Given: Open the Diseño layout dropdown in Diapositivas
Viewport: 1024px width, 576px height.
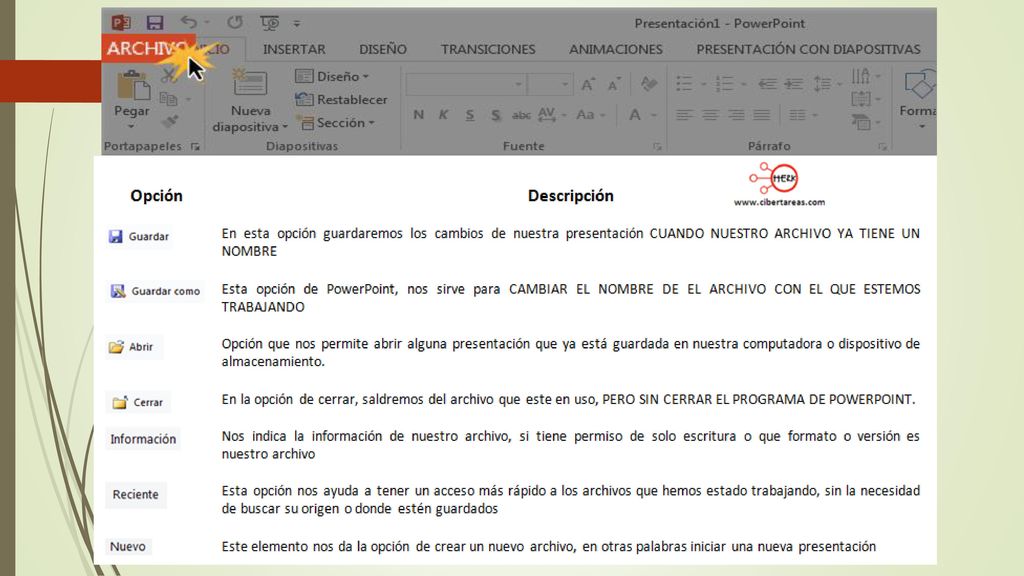Looking at the screenshot, I should coord(332,76).
